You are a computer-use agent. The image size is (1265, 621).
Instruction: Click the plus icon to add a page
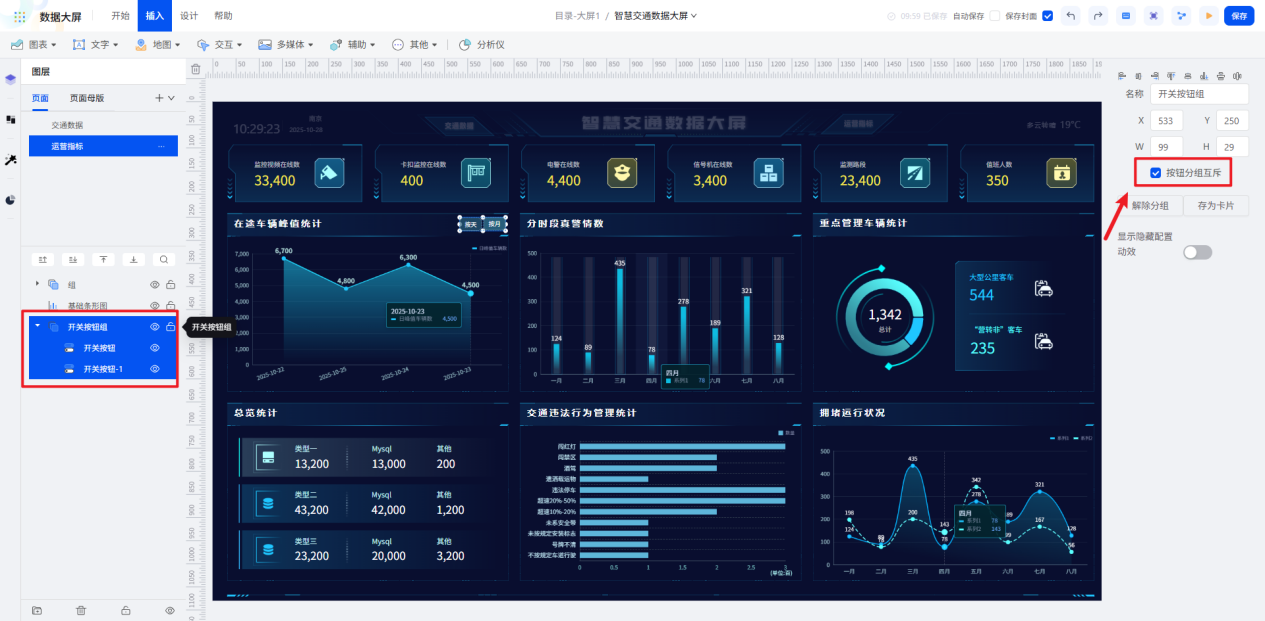click(158, 98)
